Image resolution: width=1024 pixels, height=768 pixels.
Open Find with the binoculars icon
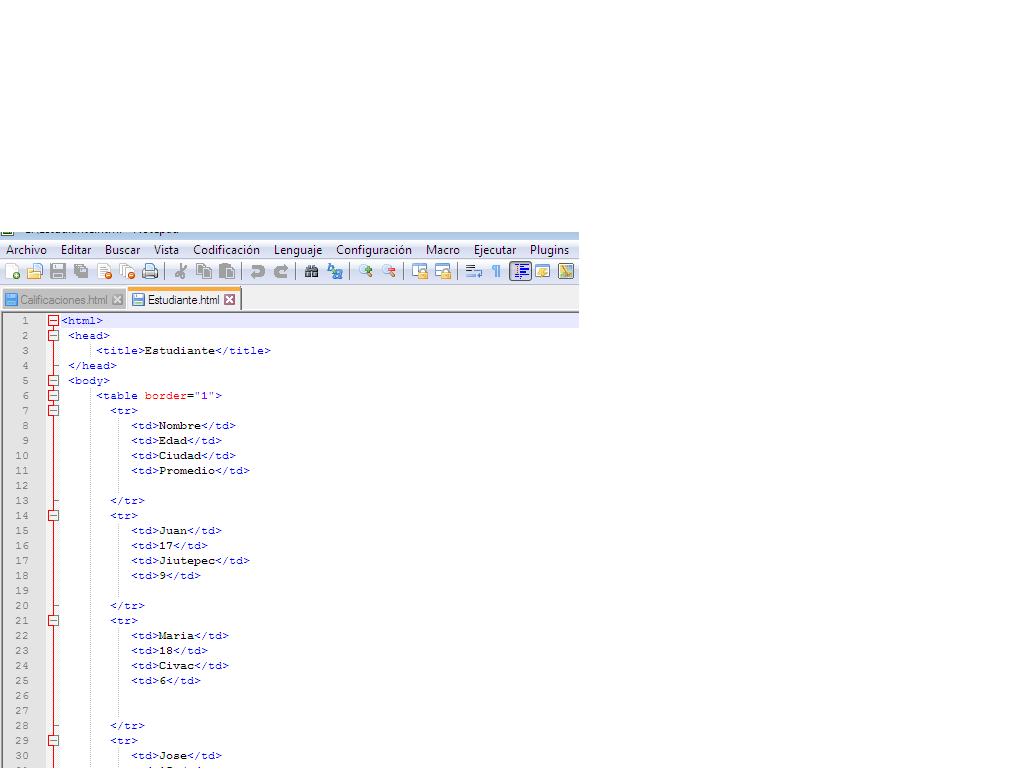310,271
